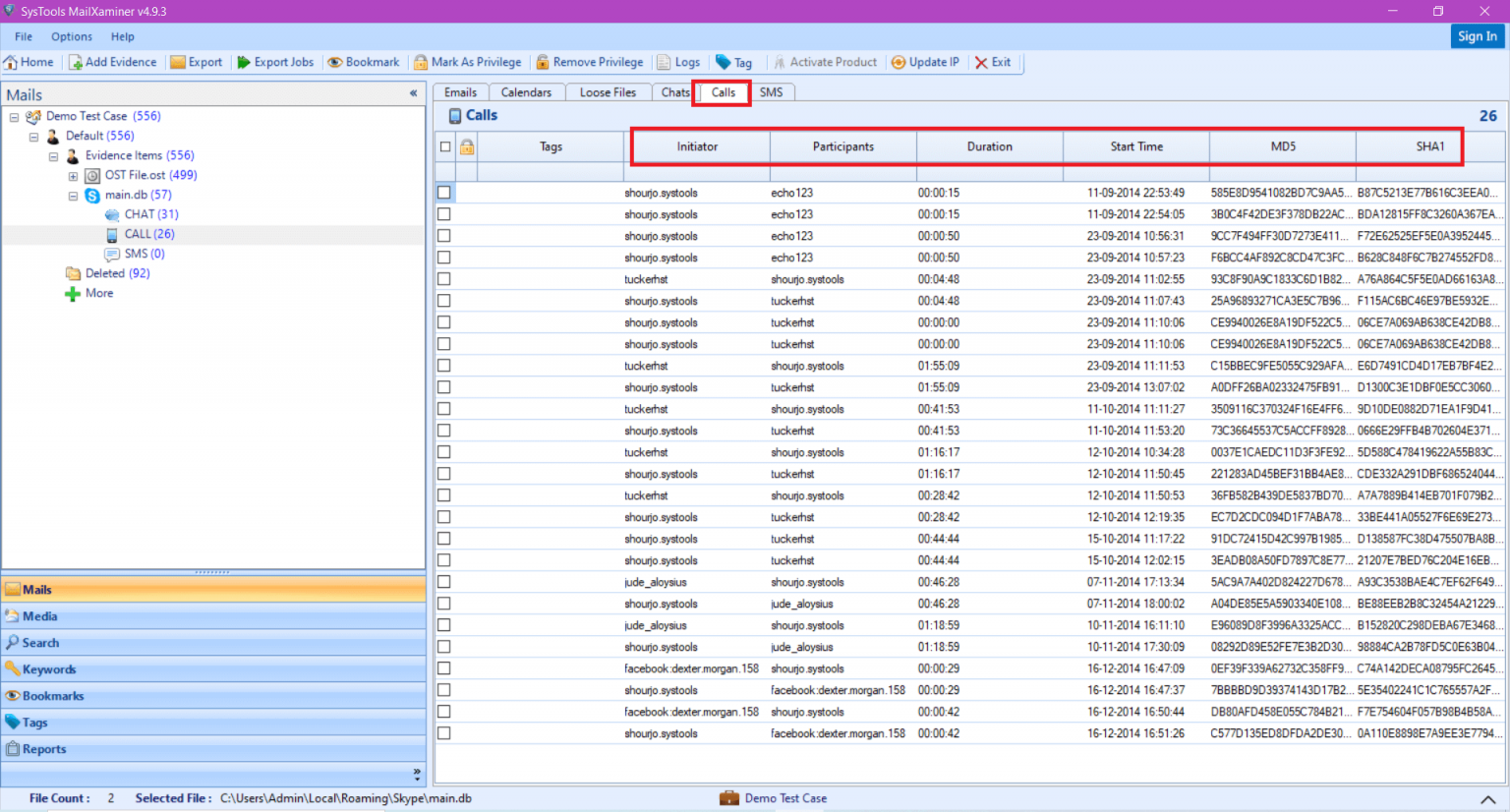
Task: Click the Home toolbar icon
Action: tap(11, 62)
